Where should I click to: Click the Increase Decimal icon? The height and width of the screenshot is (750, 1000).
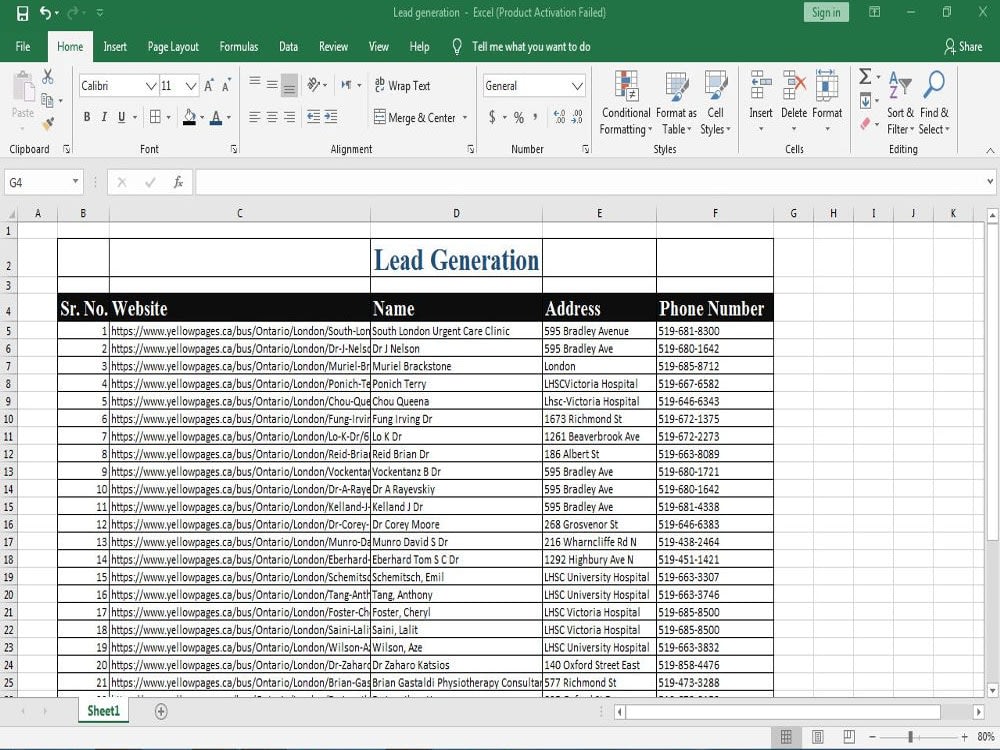[x=559, y=117]
